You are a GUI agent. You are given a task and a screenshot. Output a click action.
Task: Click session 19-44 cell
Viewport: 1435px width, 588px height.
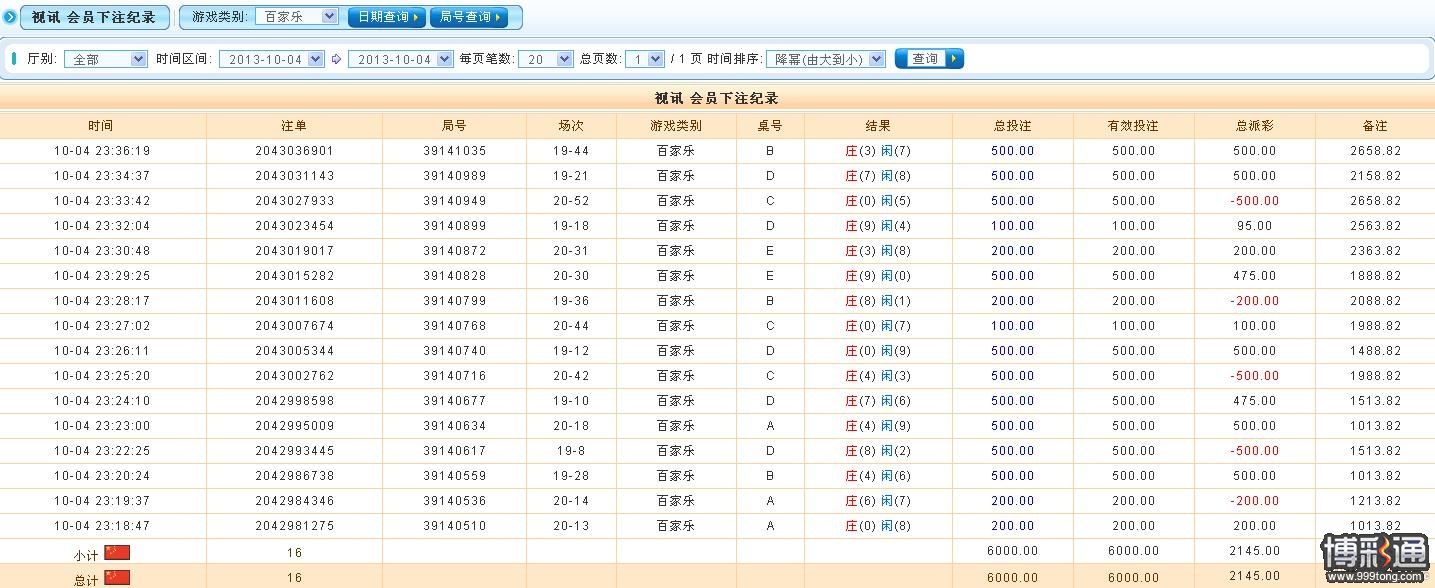pos(571,151)
